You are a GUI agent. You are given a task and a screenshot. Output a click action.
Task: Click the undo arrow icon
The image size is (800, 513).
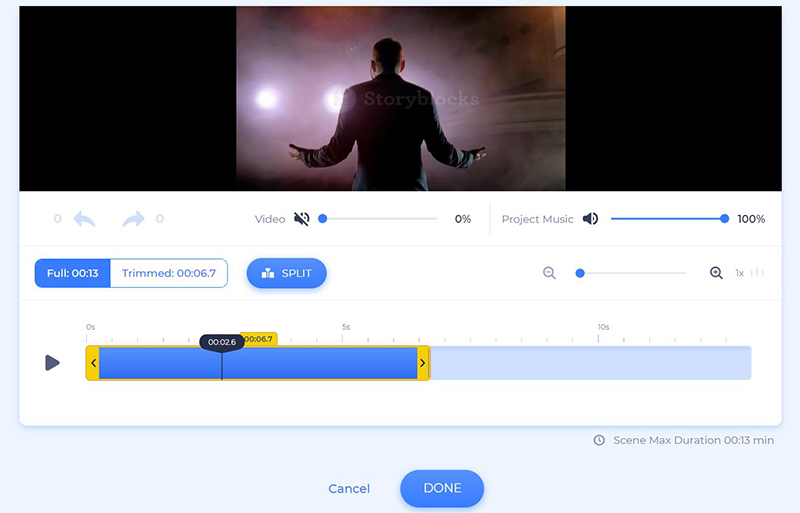[84, 219]
